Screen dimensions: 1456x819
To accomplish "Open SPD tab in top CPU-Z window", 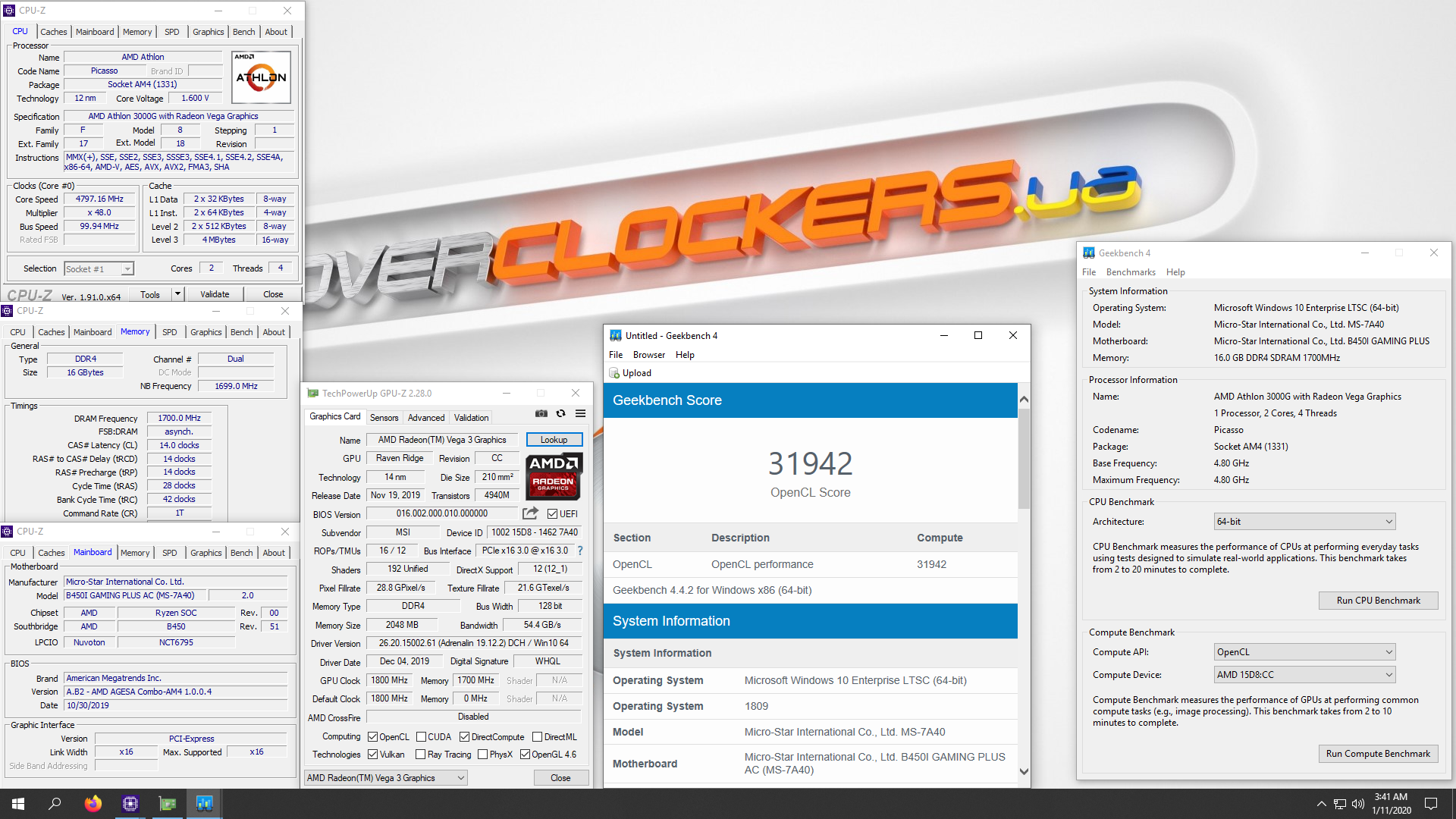I will pos(172,32).
